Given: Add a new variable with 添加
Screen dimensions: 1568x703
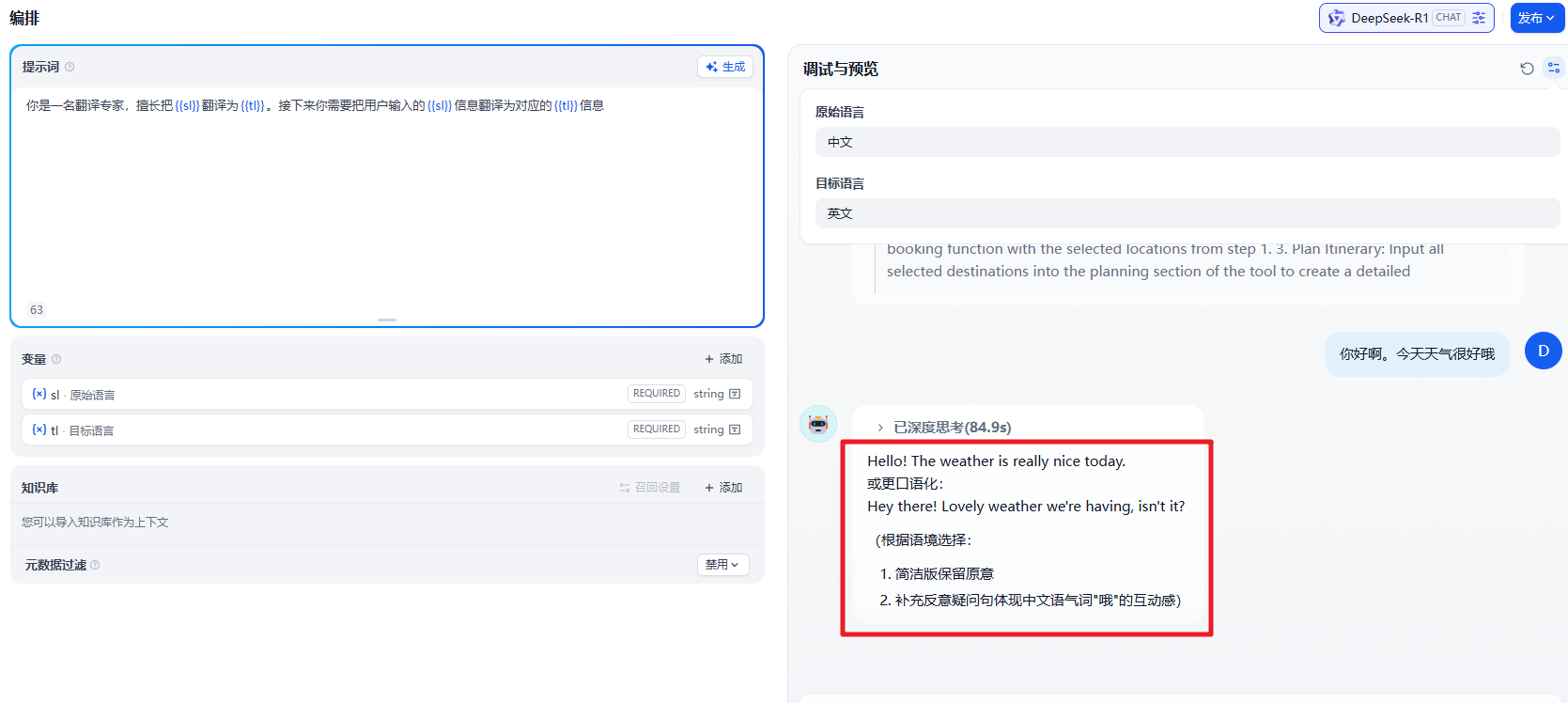Looking at the screenshot, I should 723,359.
